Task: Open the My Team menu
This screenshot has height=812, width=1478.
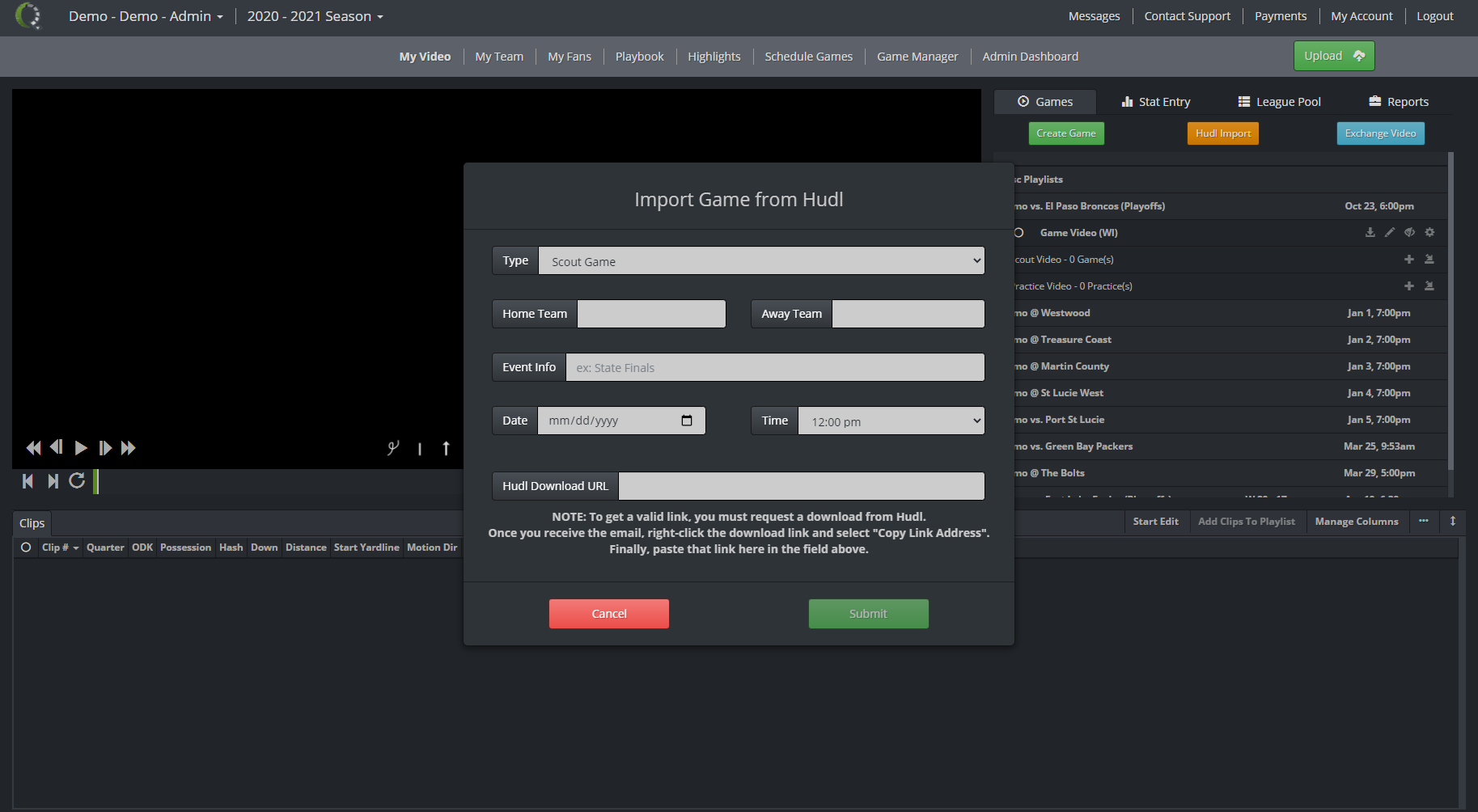Action: click(499, 57)
